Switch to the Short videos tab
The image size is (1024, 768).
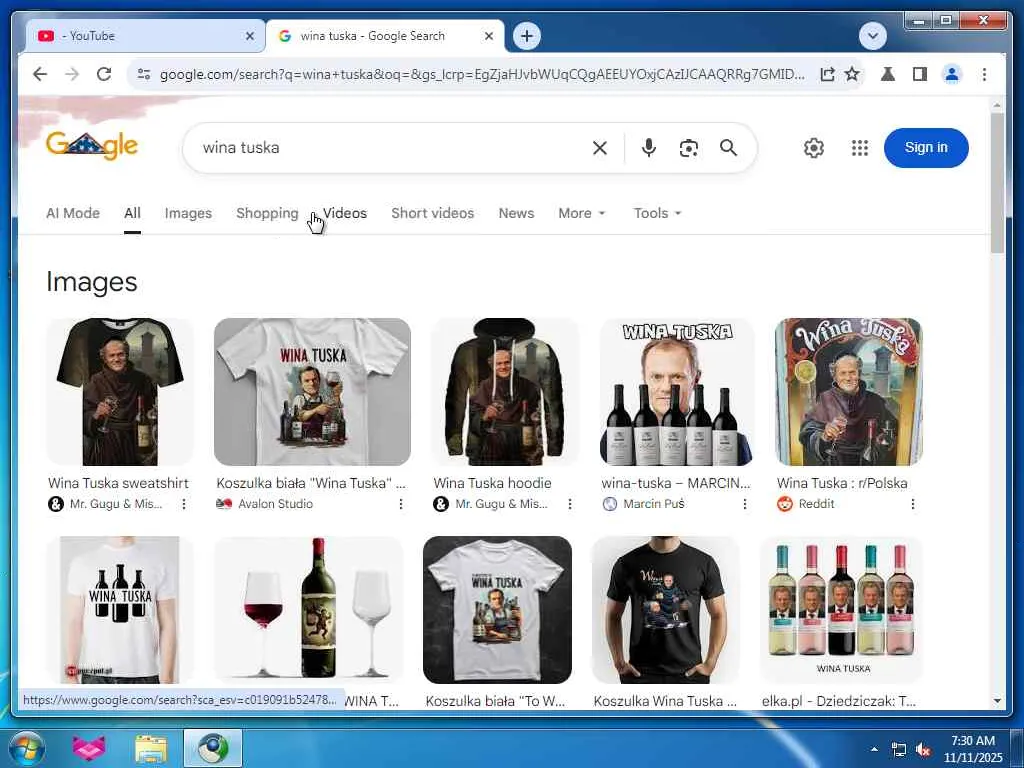tap(432, 214)
